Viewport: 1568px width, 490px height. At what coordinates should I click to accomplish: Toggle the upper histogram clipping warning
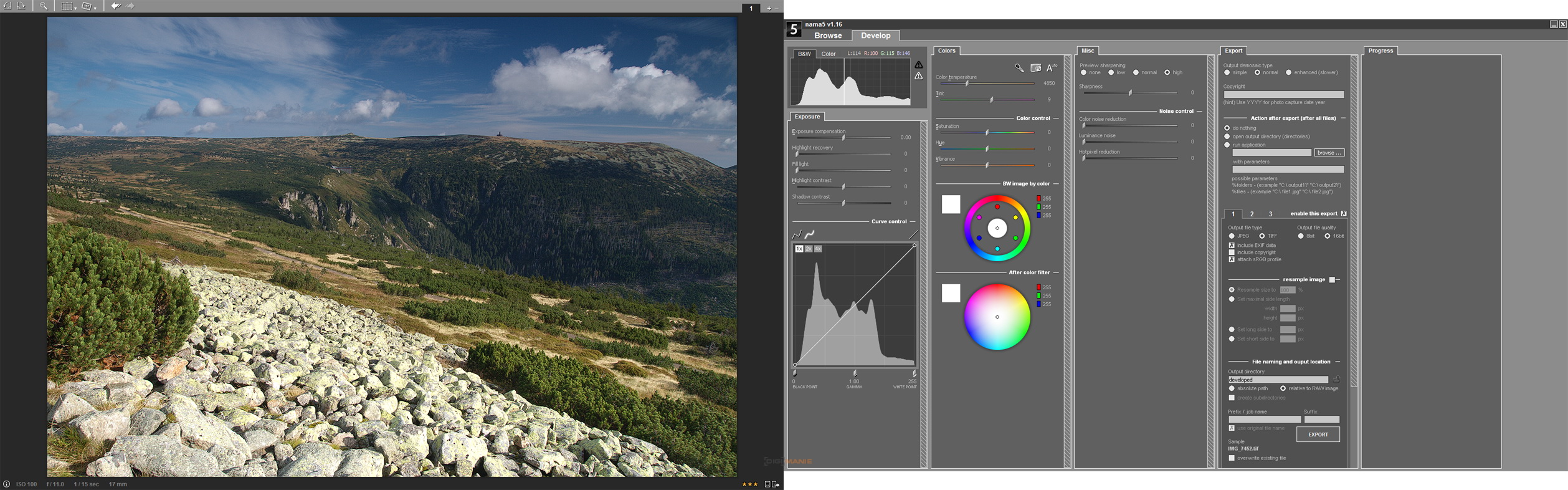[919, 65]
